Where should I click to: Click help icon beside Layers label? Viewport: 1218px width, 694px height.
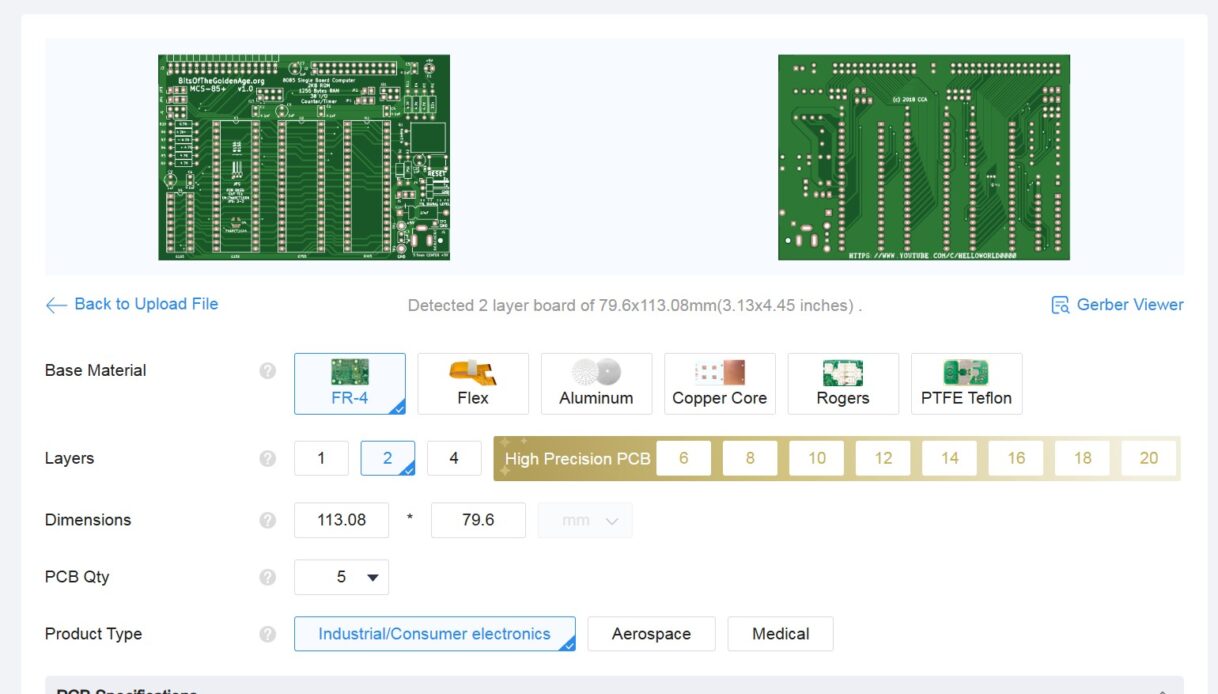point(267,459)
